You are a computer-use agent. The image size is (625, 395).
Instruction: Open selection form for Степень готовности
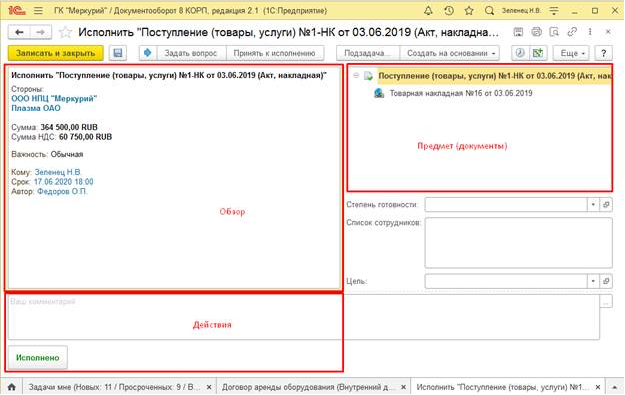(x=606, y=204)
